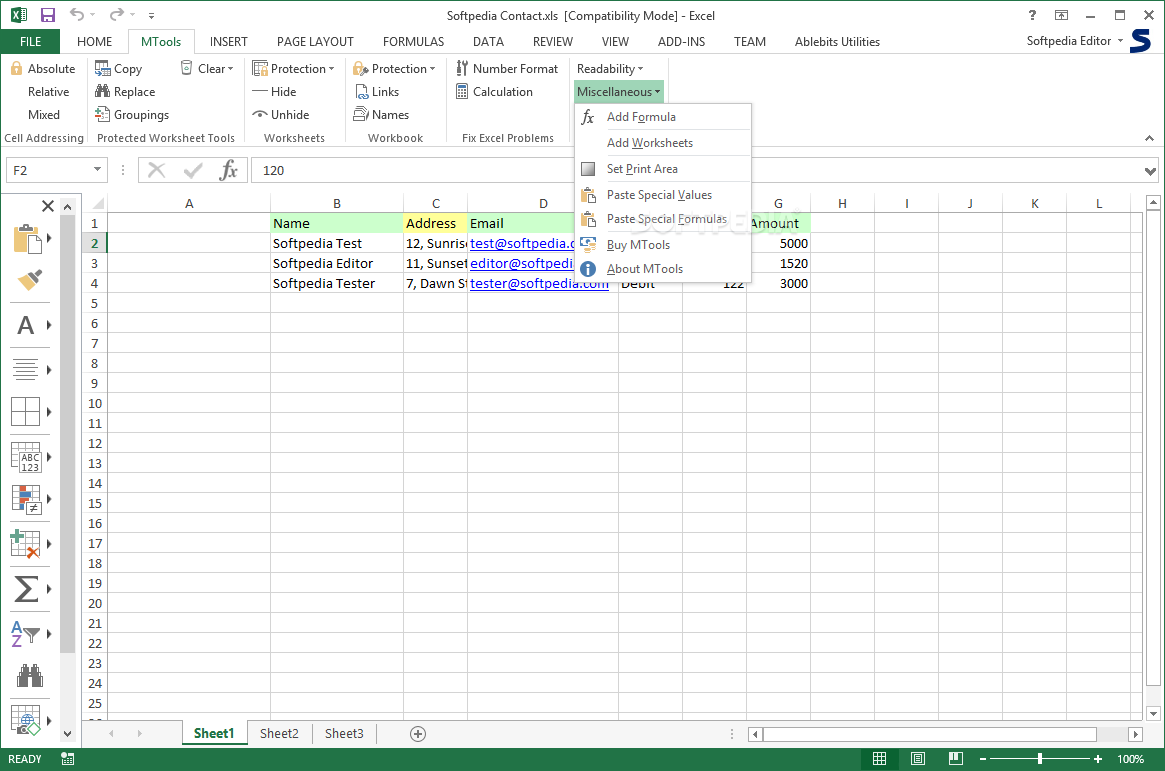The height and width of the screenshot is (771, 1165).
Task: Open the Softpedia Editor account dropdown
Action: point(1074,41)
